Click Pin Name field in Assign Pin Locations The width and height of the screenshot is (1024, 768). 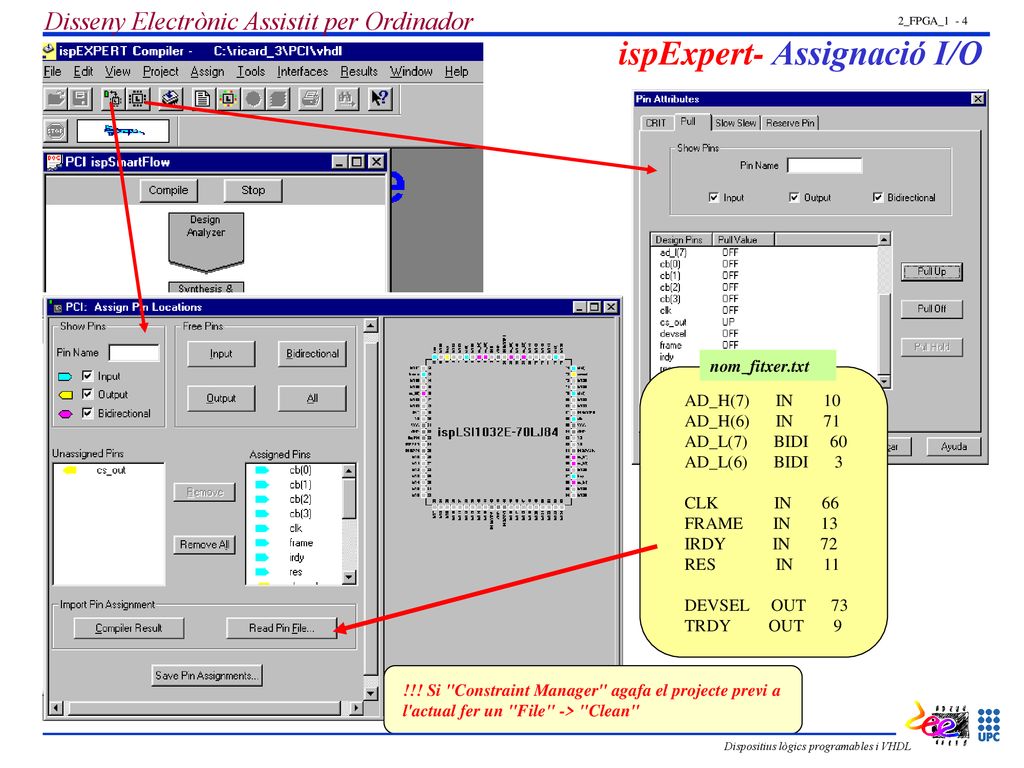point(134,353)
